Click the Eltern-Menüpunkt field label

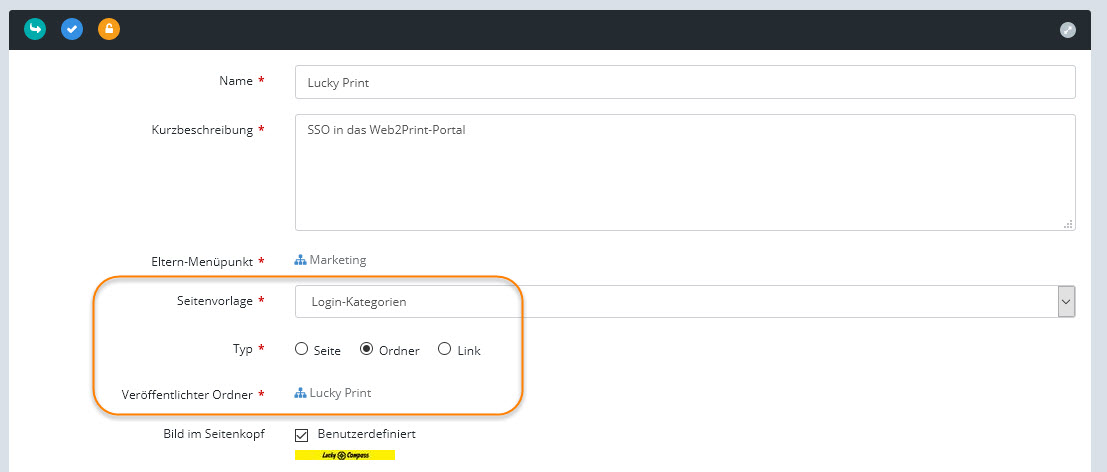point(203,261)
